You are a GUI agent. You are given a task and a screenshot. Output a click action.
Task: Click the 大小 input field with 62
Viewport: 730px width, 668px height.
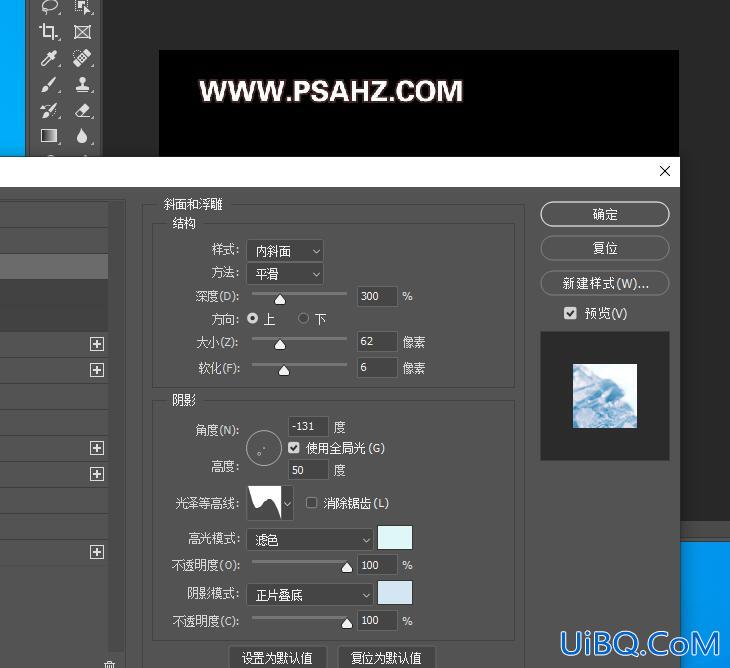point(377,341)
